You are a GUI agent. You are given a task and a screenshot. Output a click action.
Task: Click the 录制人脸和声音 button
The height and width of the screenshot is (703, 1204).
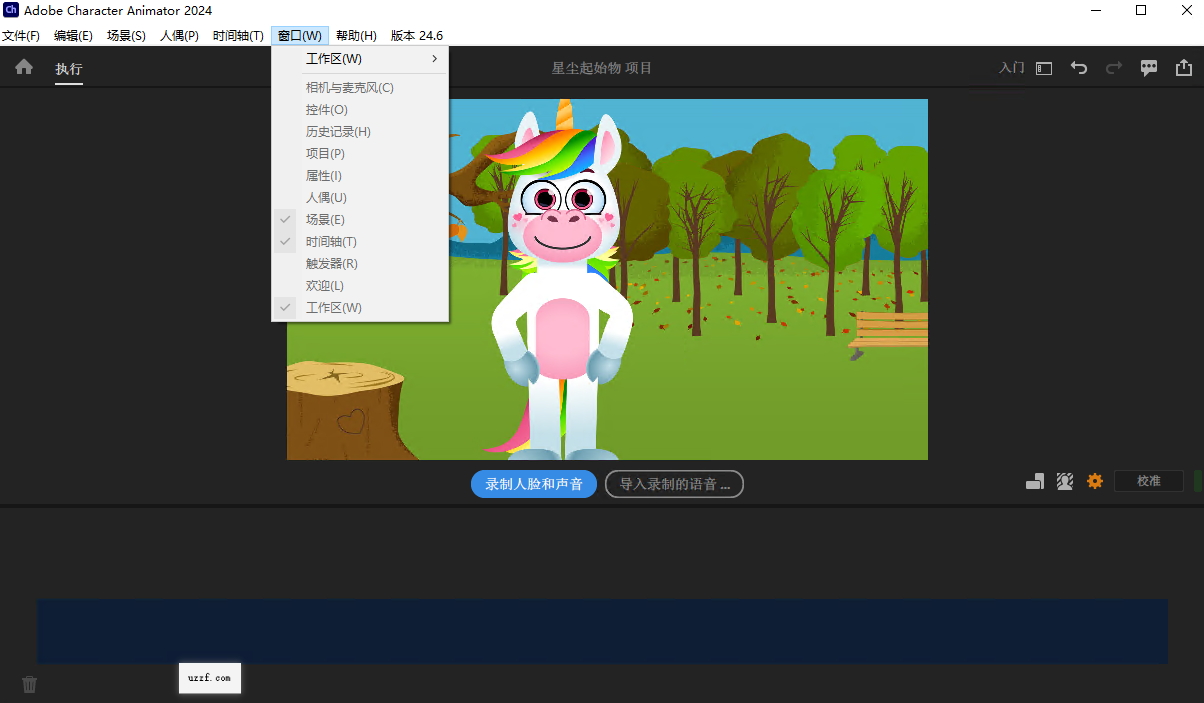[x=533, y=484]
